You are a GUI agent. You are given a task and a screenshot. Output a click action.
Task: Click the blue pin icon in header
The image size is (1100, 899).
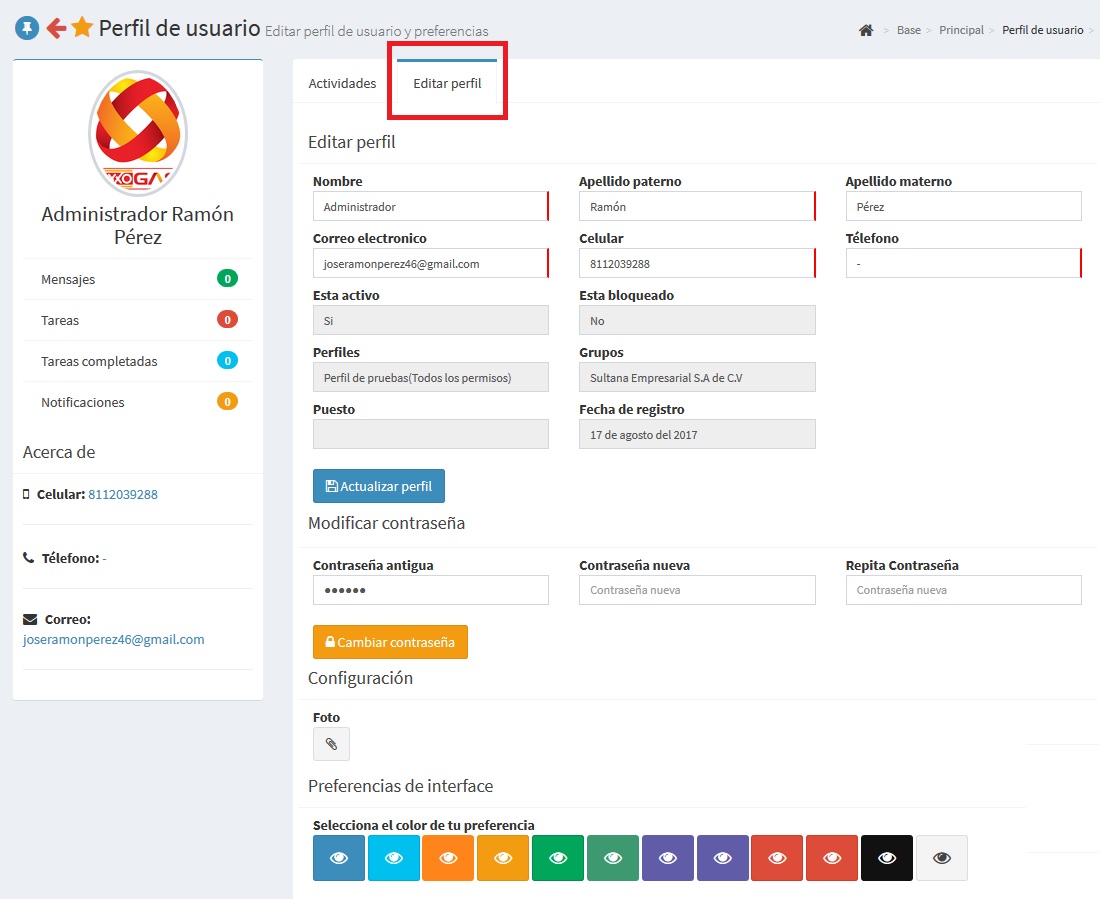point(27,29)
